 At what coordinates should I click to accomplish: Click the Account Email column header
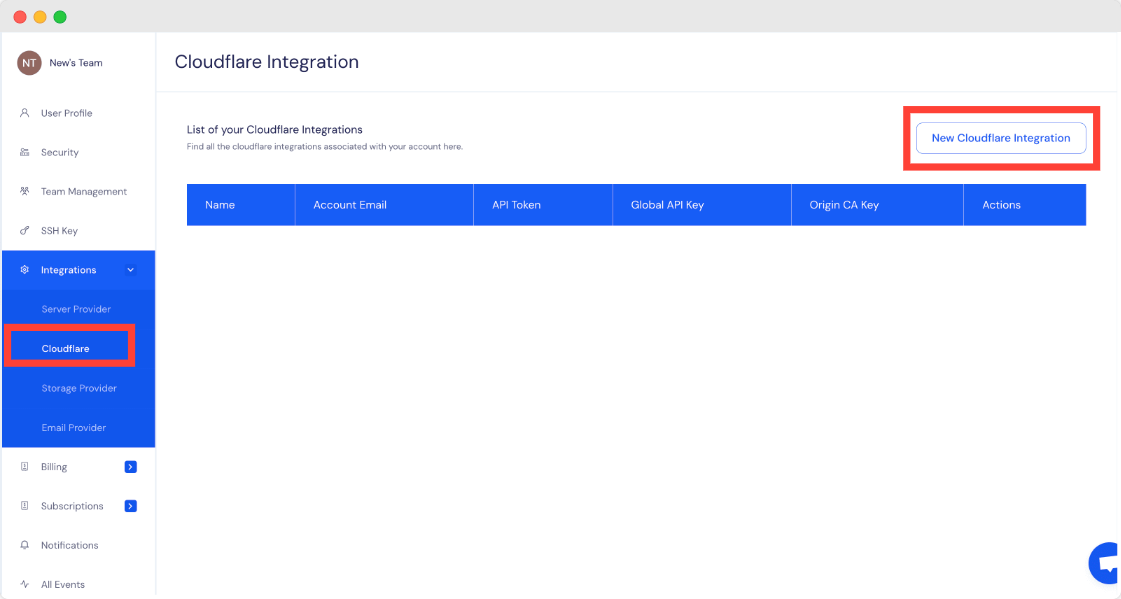(350, 204)
